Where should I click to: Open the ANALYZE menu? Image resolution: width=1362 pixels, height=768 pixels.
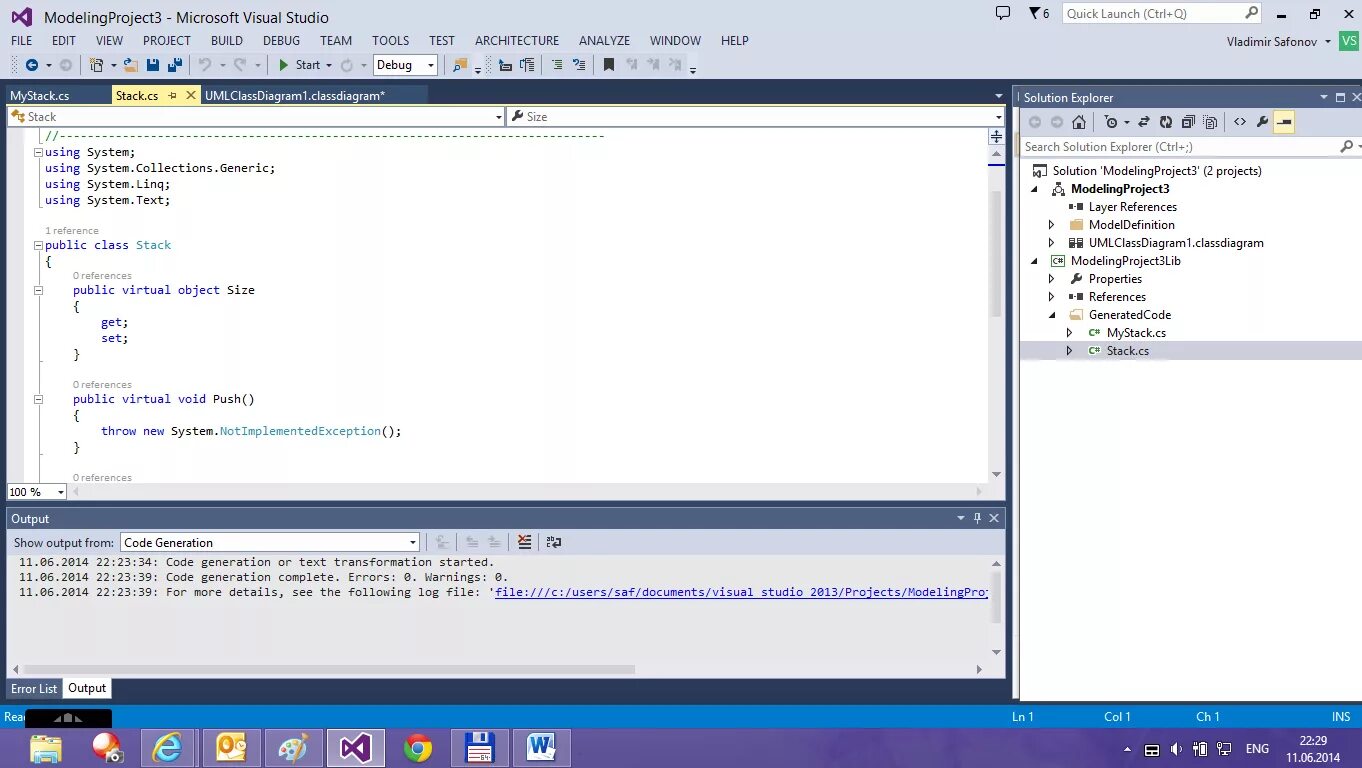click(x=604, y=41)
